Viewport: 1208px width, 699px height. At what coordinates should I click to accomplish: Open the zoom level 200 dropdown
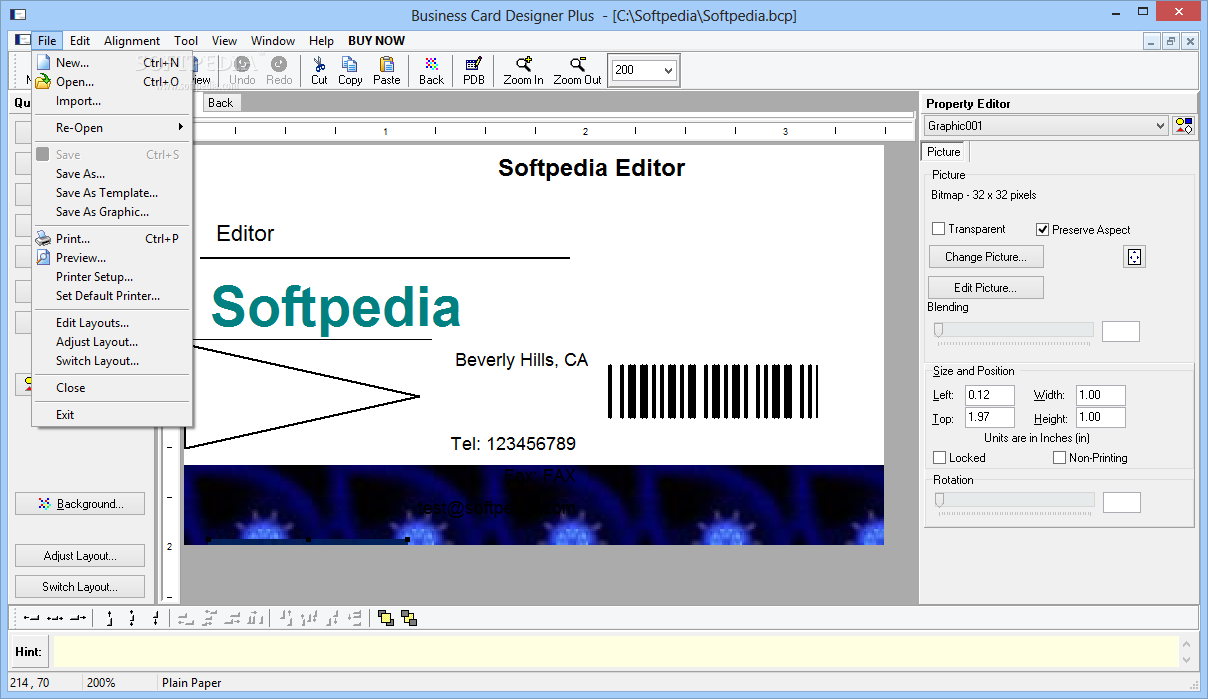pos(668,70)
